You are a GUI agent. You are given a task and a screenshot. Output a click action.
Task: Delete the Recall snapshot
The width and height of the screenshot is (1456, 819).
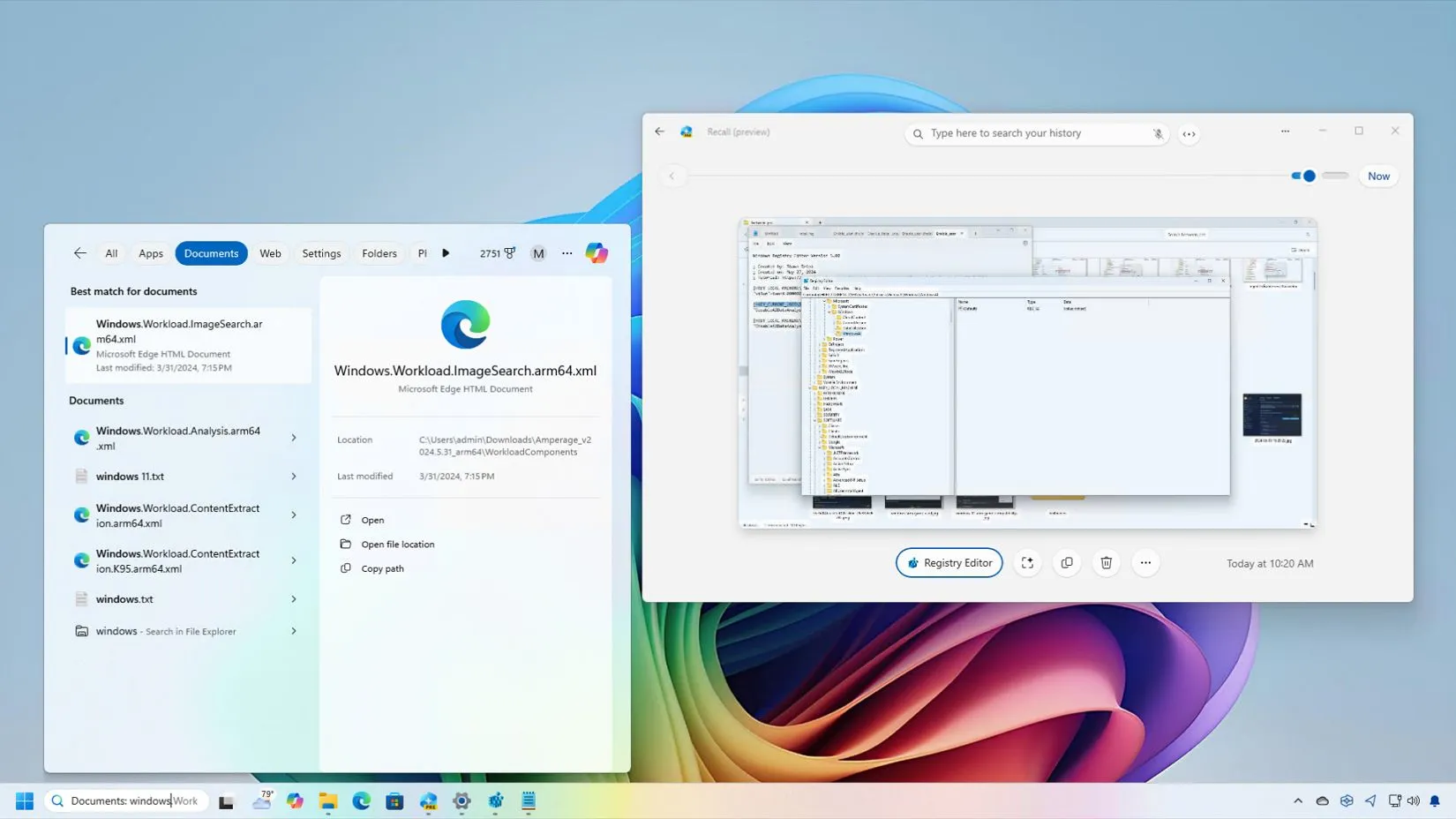tap(1106, 563)
